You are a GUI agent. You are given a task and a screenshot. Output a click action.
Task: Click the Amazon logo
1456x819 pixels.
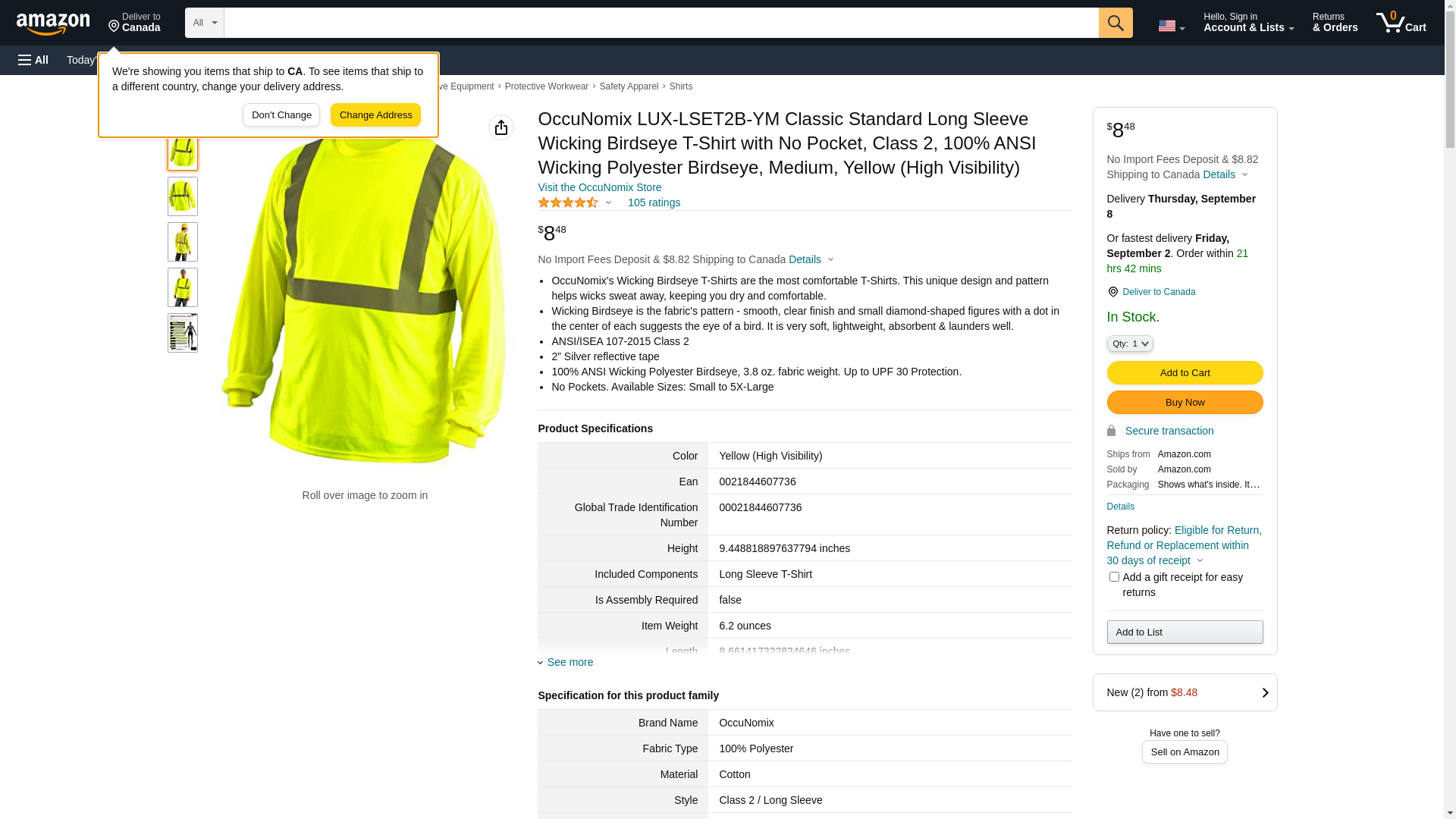pos(53,24)
